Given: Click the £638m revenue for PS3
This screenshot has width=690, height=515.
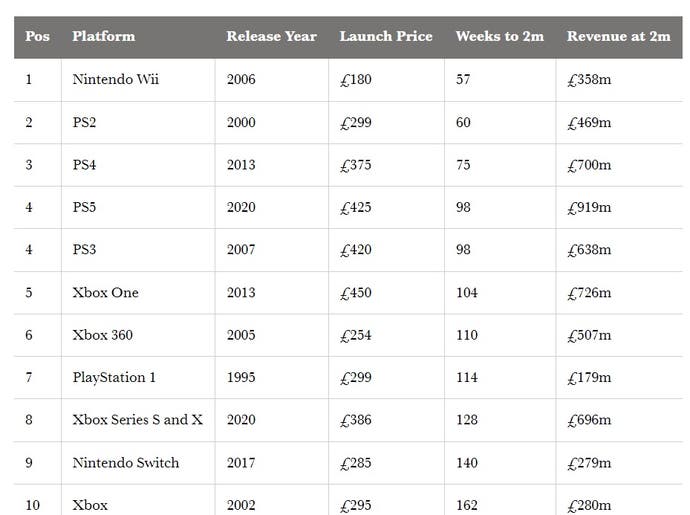Looking at the screenshot, I should pos(589,250).
